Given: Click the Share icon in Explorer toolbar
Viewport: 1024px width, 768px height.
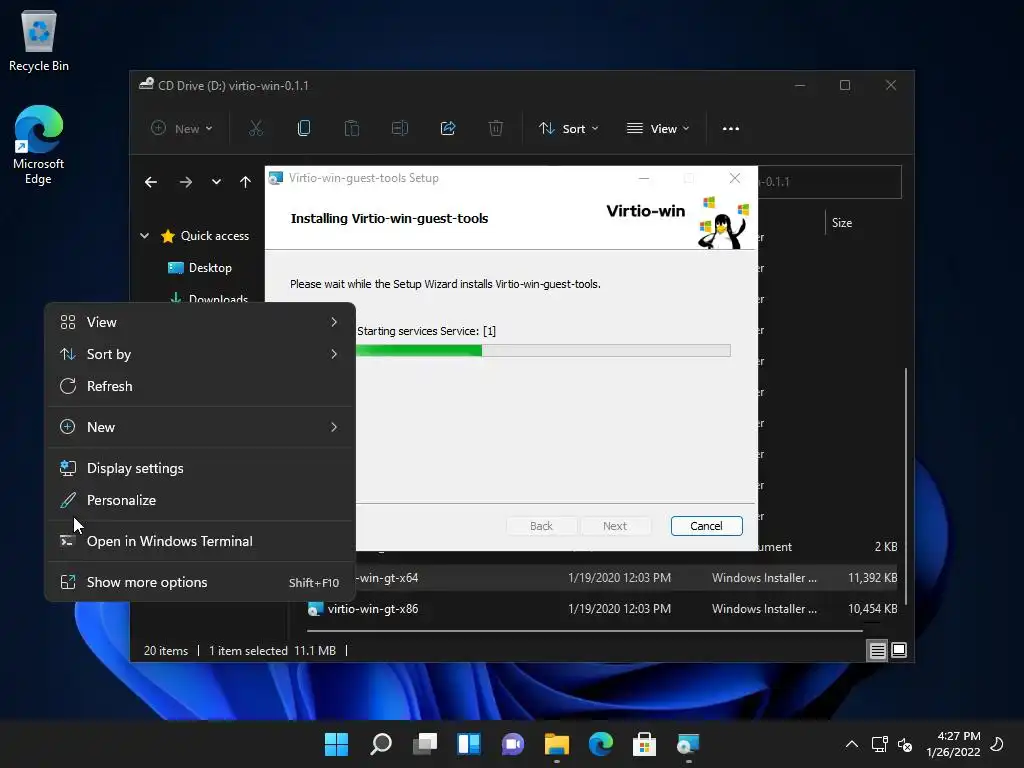Looking at the screenshot, I should click(448, 129).
